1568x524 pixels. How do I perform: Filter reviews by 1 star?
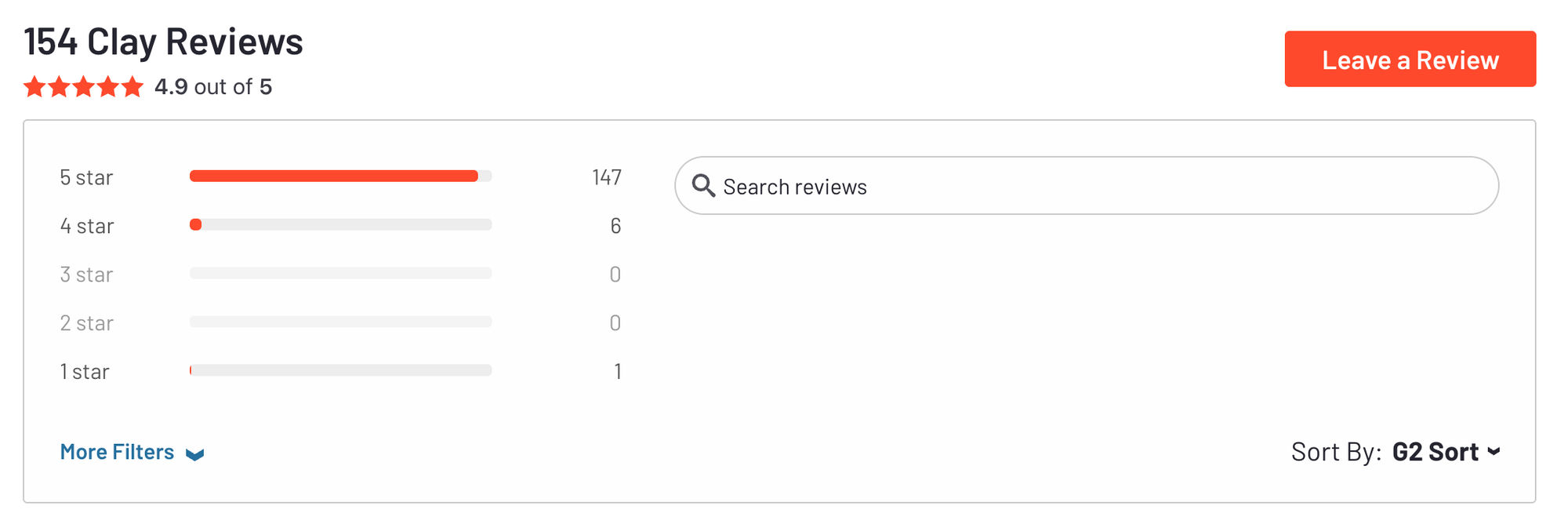[x=340, y=371]
